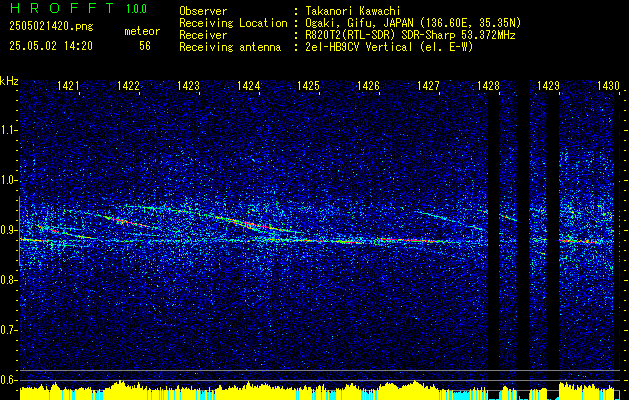The height and width of the screenshot is (400, 629).
Task: Click the 1425 time marker
Action: coord(308,86)
